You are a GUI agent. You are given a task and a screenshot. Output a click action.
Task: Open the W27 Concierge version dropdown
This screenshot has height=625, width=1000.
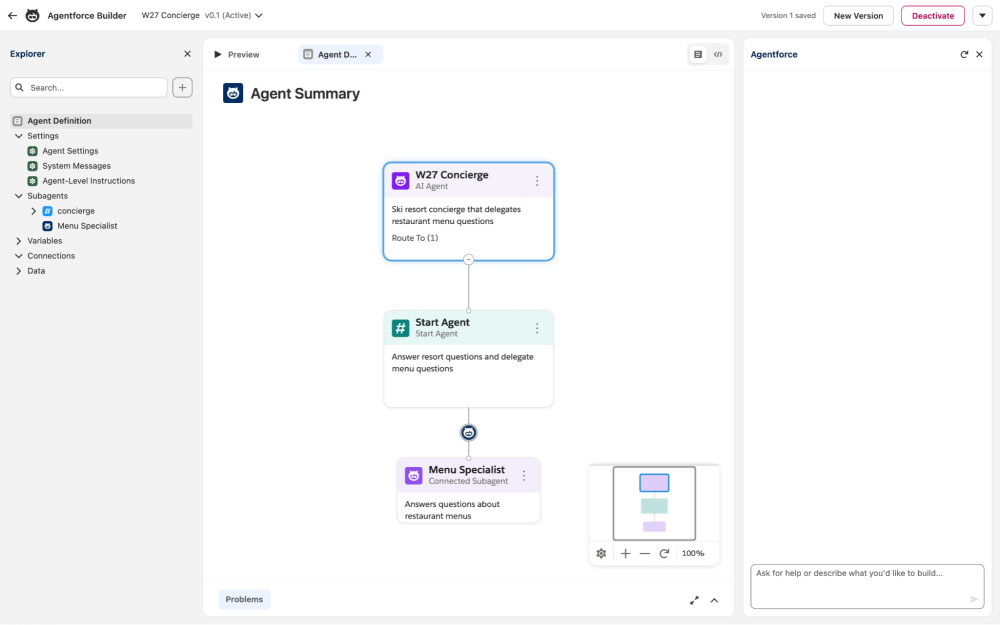258,15
